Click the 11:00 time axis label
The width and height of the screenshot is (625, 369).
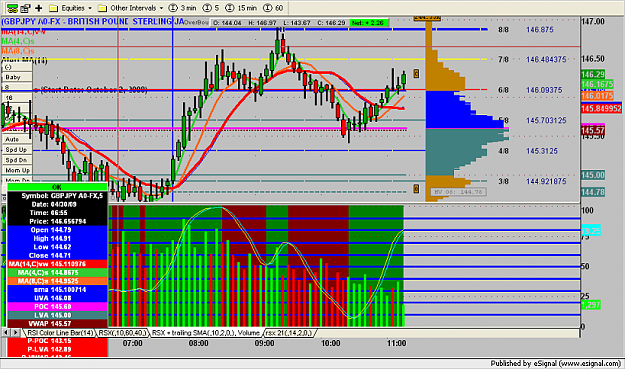(x=397, y=343)
